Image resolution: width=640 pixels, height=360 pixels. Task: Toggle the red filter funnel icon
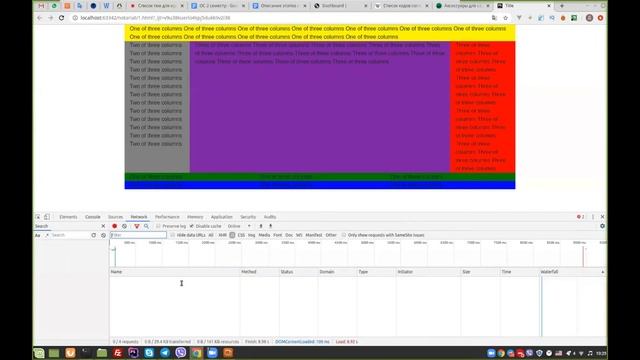tap(137, 226)
